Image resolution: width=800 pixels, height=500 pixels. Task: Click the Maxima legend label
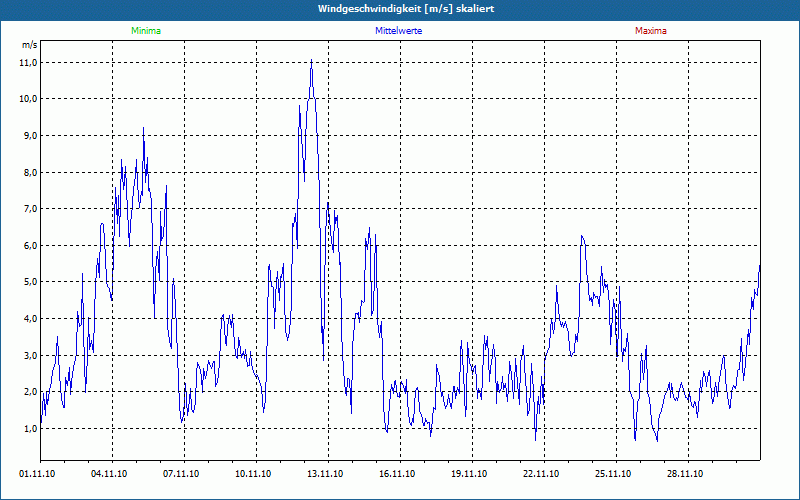point(651,31)
